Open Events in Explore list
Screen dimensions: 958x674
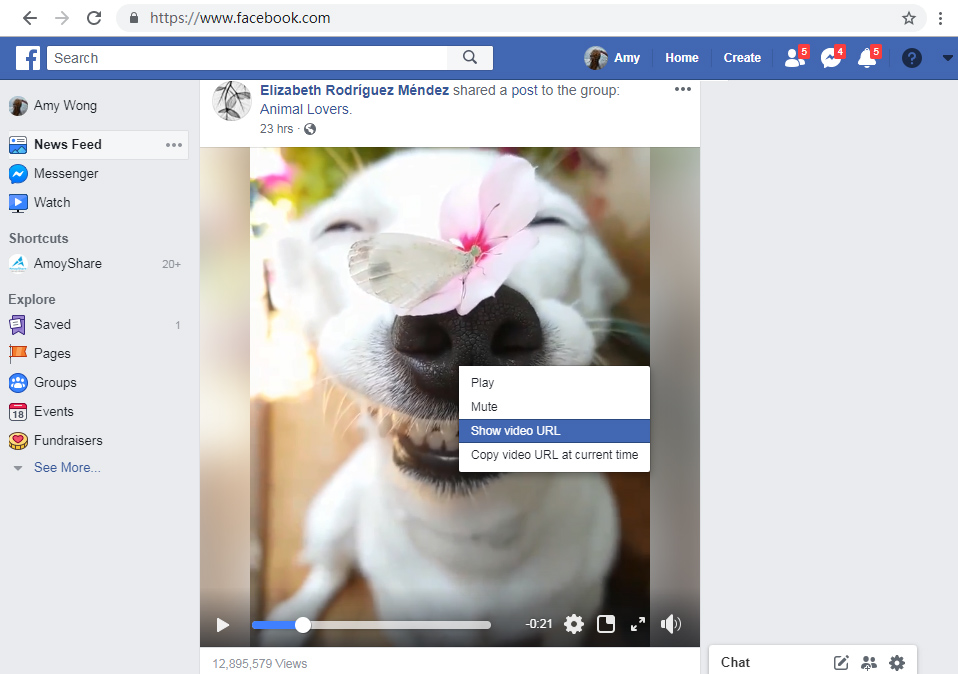point(42,411)
